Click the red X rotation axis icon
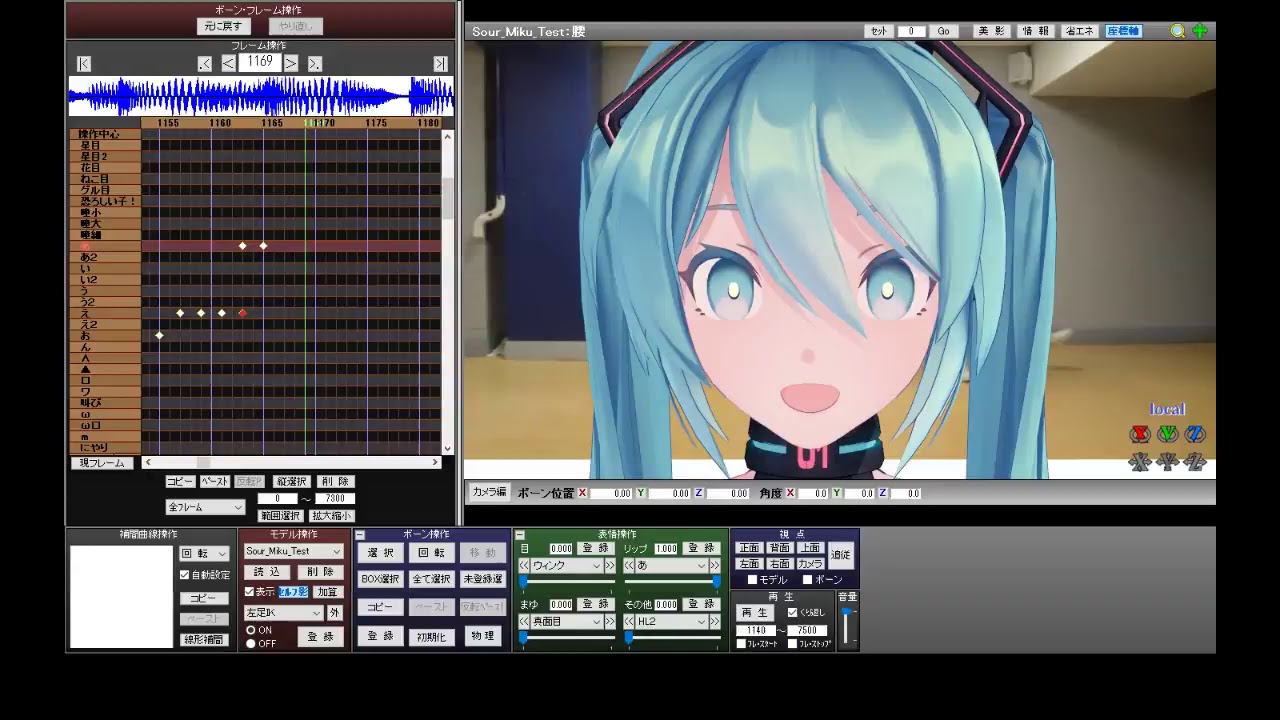Viewport: 1280px width, 720px height. pyautogui.click(x=1139, y=434)
